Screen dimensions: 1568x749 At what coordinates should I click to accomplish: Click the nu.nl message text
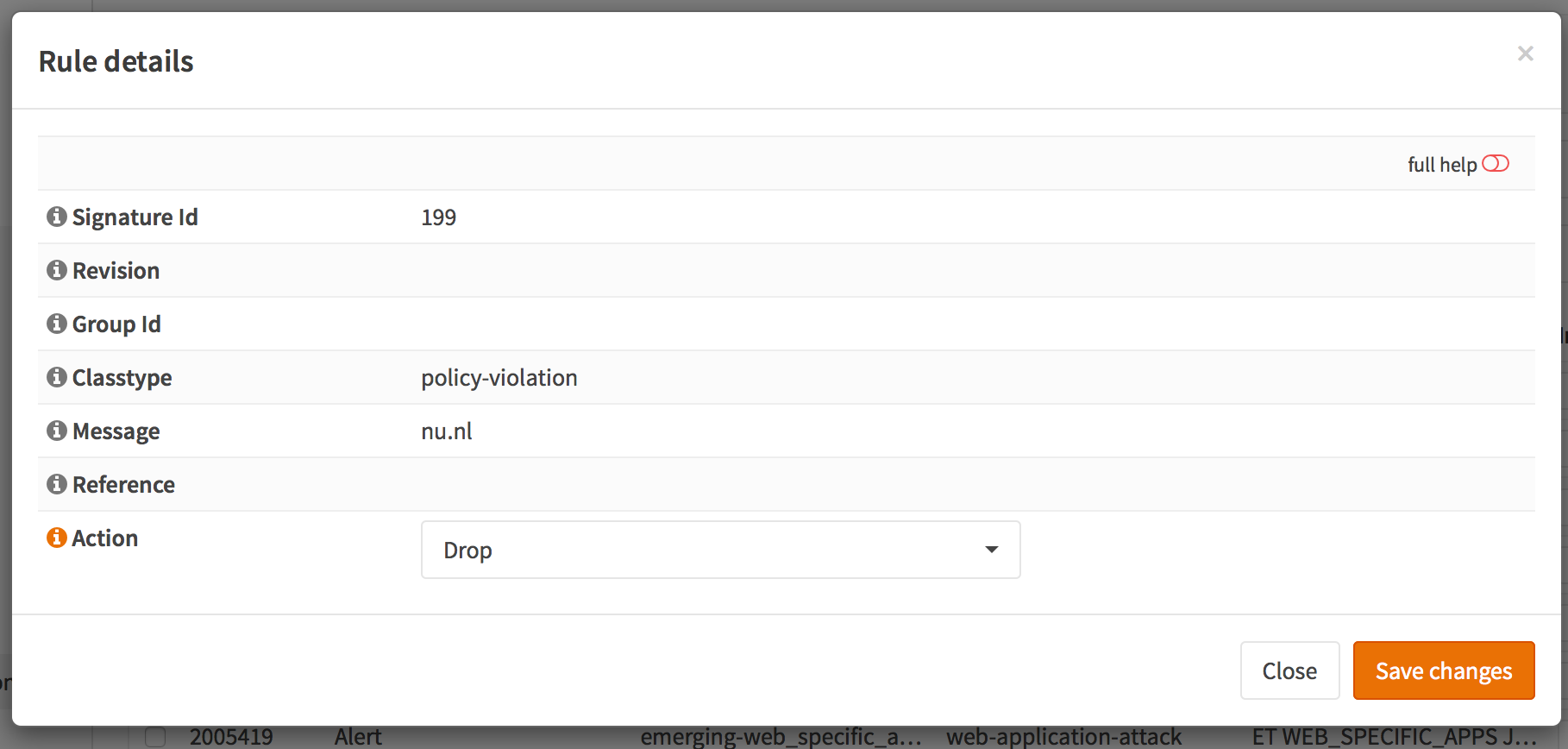pos(447,431)
